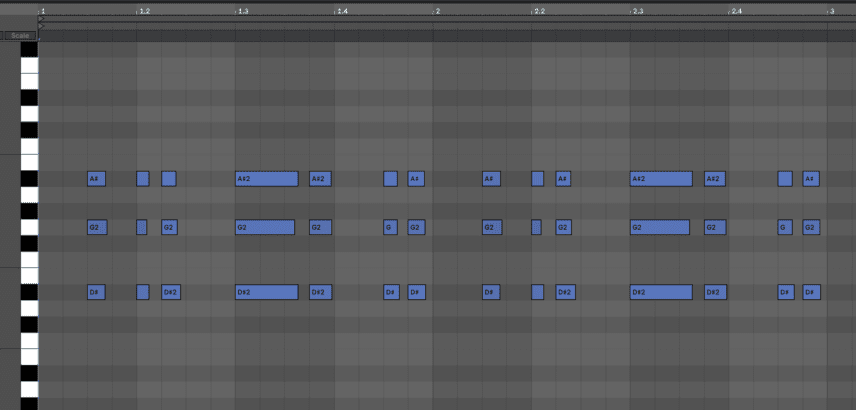Select the unlabeled G note at beat 2.2
The width and height of the screenshot is (856, 410).
click(537, 227)
